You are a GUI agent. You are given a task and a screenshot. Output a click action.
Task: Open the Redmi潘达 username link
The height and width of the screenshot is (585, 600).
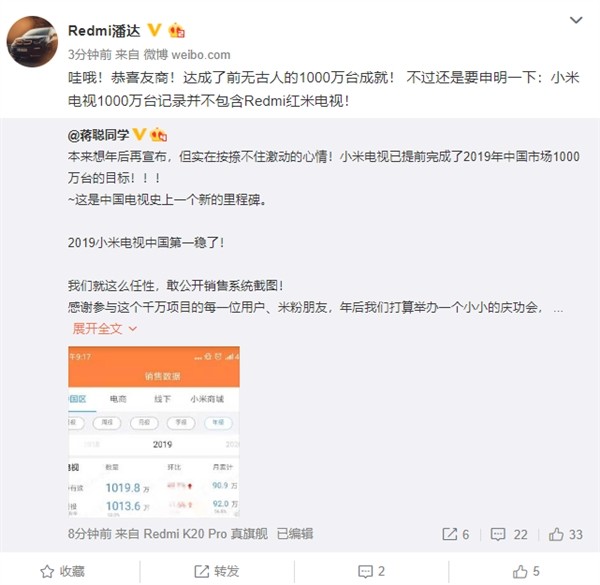(104, 31)
